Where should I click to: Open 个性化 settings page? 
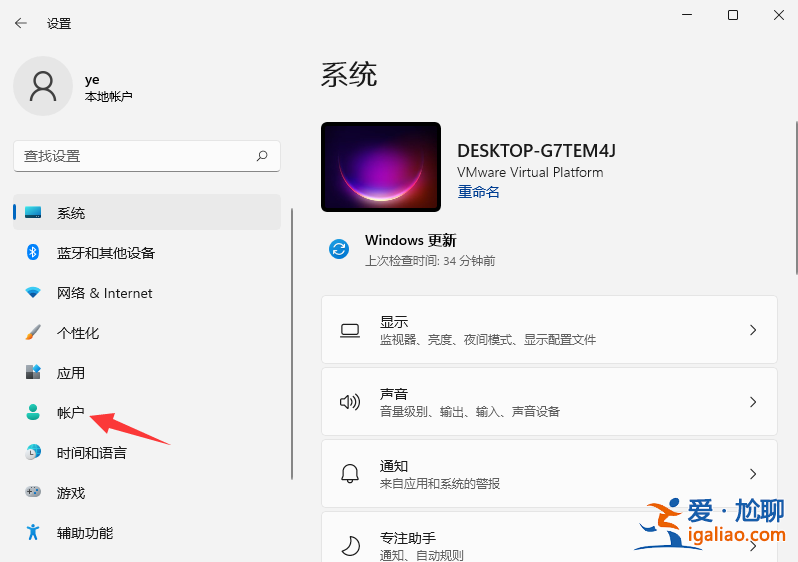(x=147, y=332)
